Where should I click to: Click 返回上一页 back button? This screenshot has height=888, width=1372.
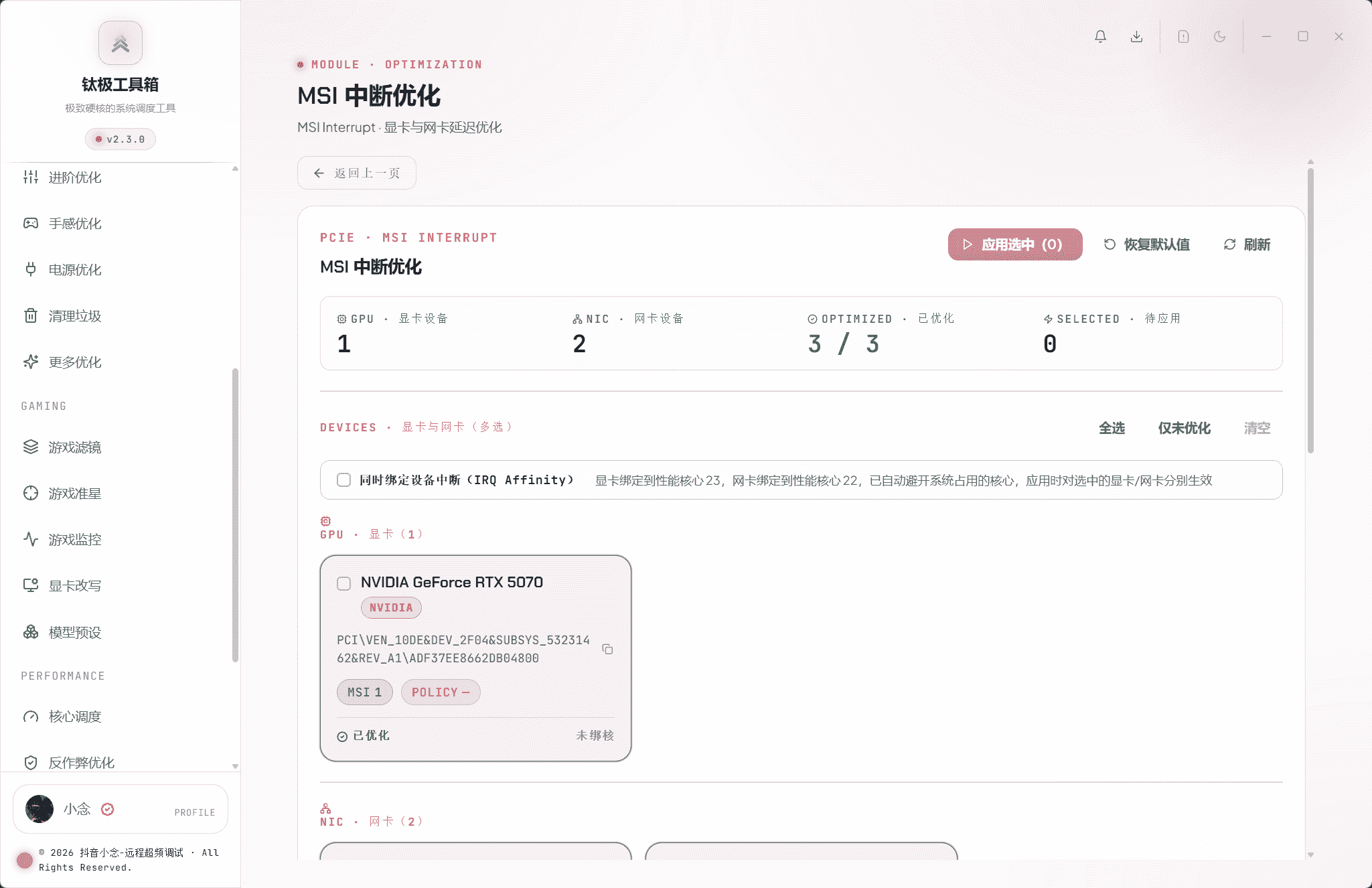tap(357, 173)
